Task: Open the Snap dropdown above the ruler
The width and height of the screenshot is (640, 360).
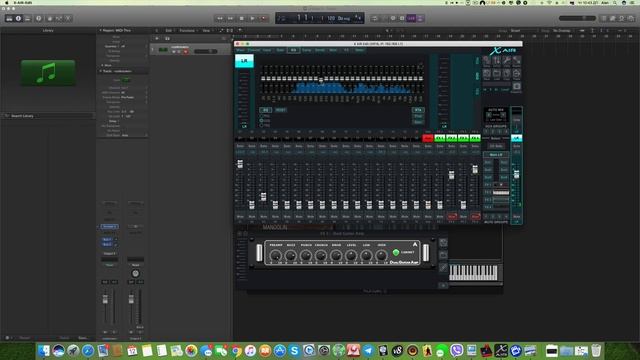Action: (524, 31)
